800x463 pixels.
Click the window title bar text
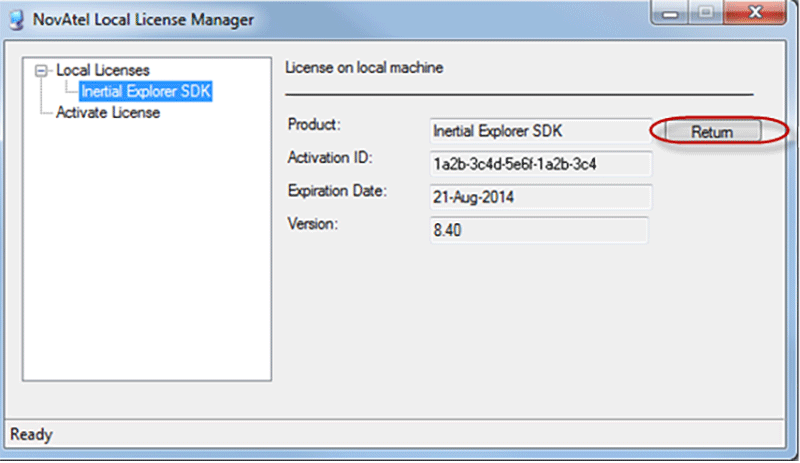pyautogui.click(x=143, y=20)
